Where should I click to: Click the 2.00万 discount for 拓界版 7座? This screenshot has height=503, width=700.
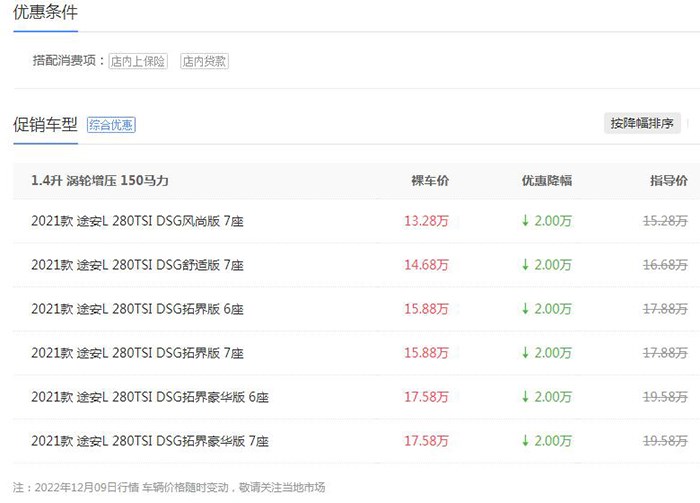pos(547,353)
